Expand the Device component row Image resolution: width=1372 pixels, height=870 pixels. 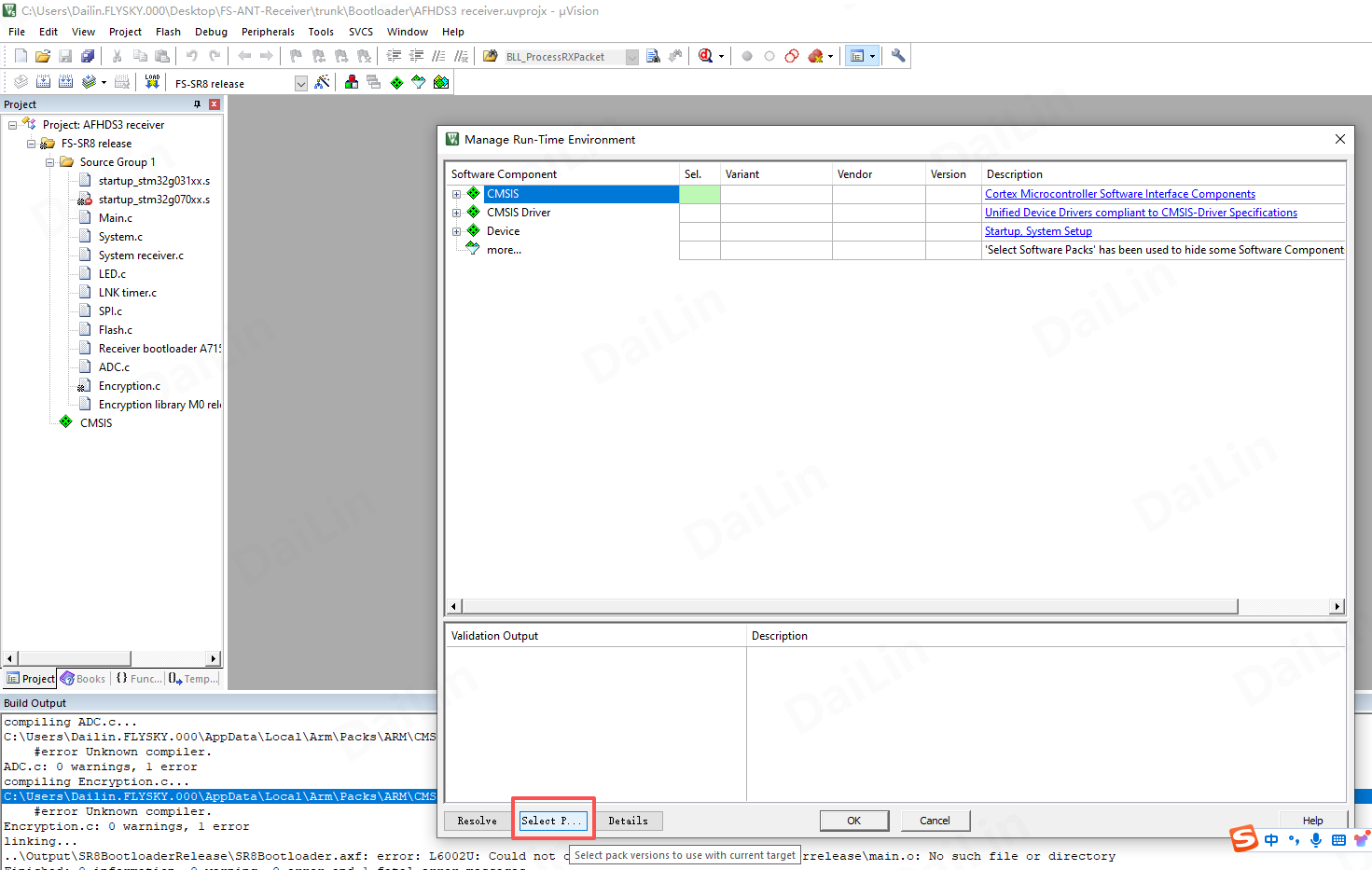pyautogui.click(x=456, y=231)
